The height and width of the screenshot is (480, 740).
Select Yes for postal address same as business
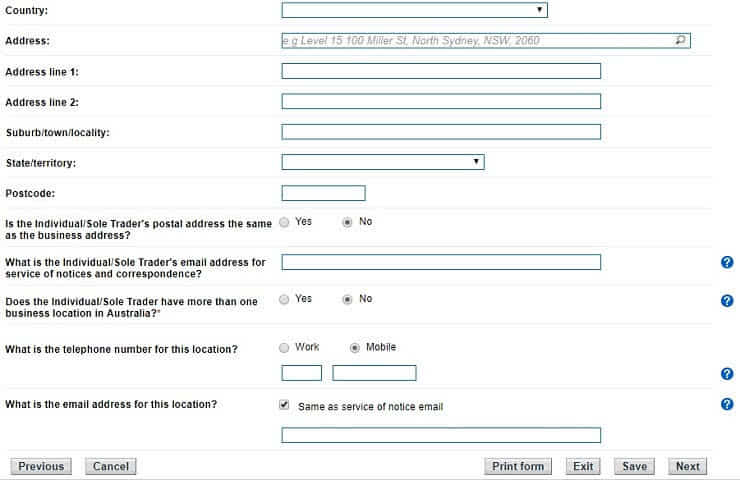pos(285,222)
